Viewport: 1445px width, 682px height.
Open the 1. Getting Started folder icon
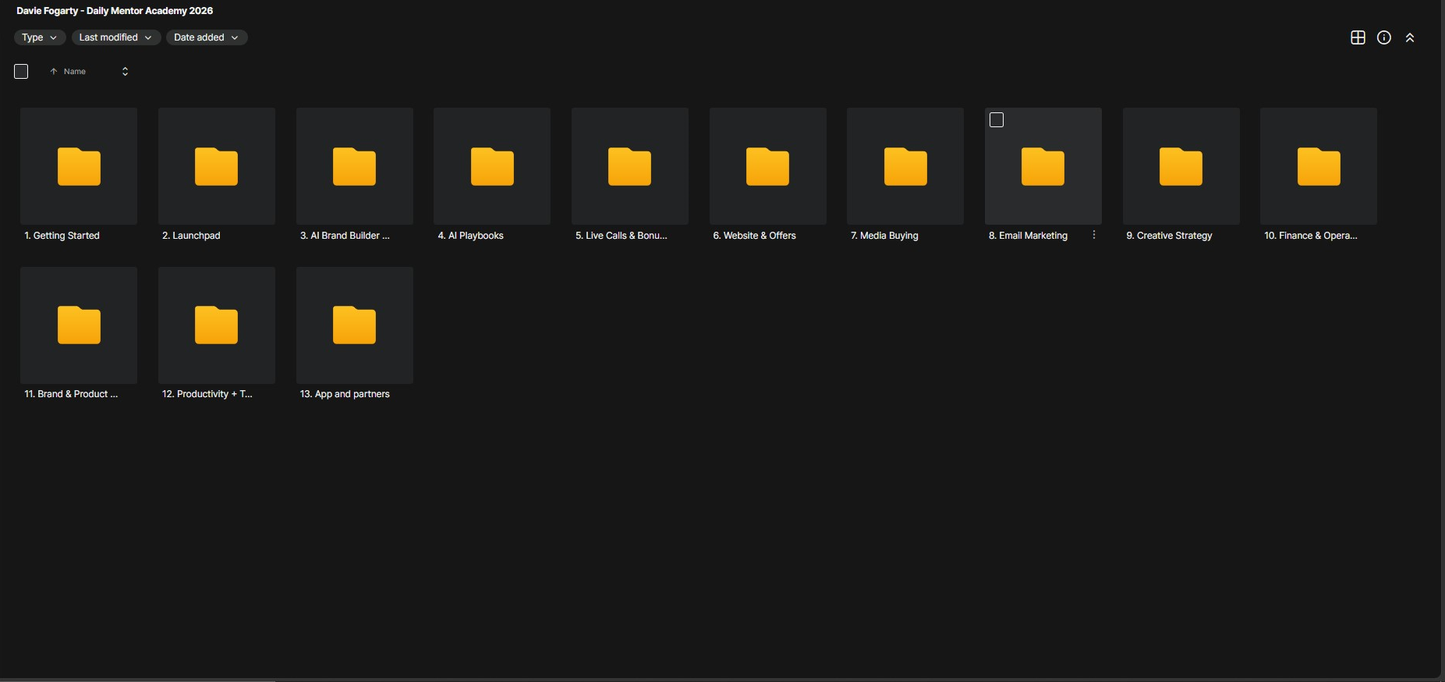(x=79, y=166)
